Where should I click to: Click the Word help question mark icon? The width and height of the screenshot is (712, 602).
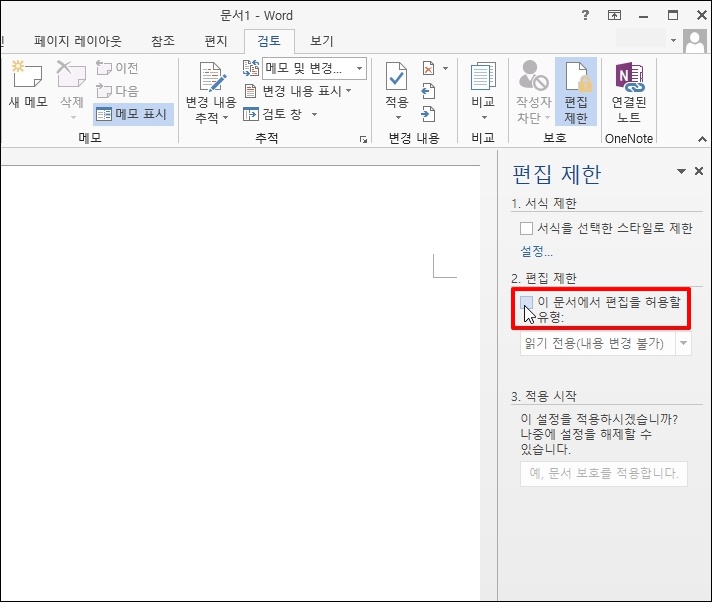tap(585, 15)
